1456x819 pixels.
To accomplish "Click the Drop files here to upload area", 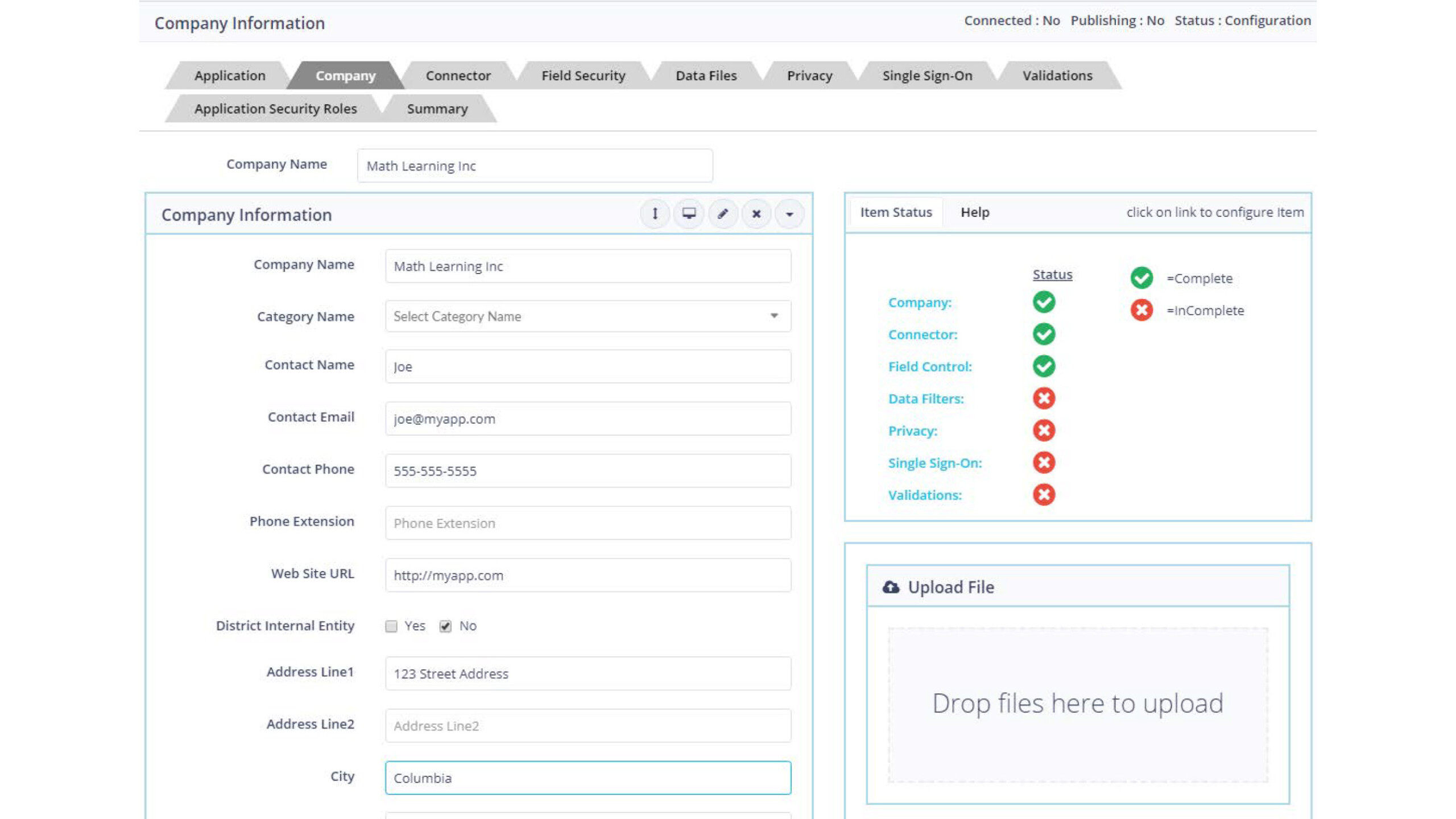I will pos(1078,705).
